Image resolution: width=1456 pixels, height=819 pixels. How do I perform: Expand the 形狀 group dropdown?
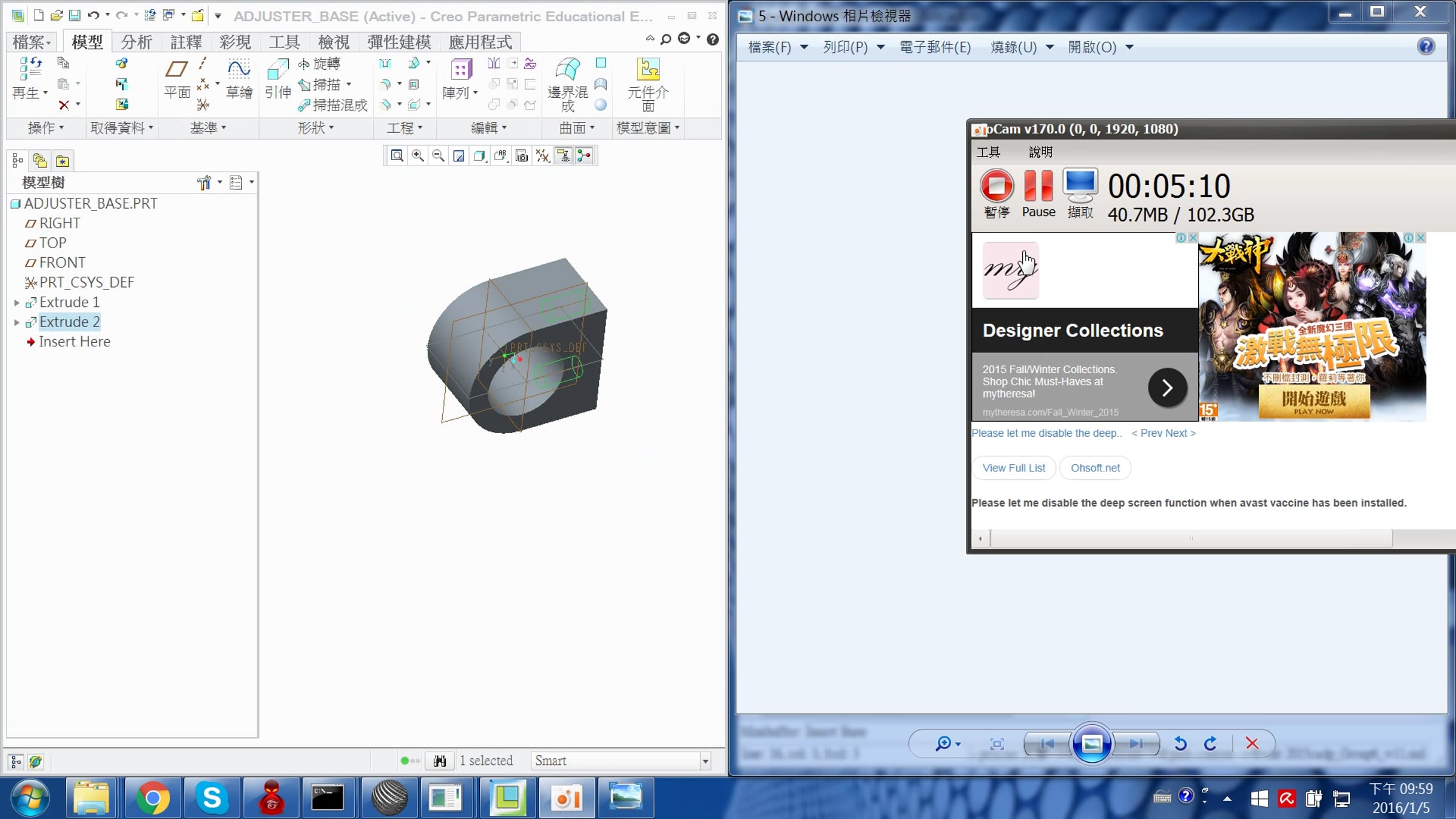point(315,128)
